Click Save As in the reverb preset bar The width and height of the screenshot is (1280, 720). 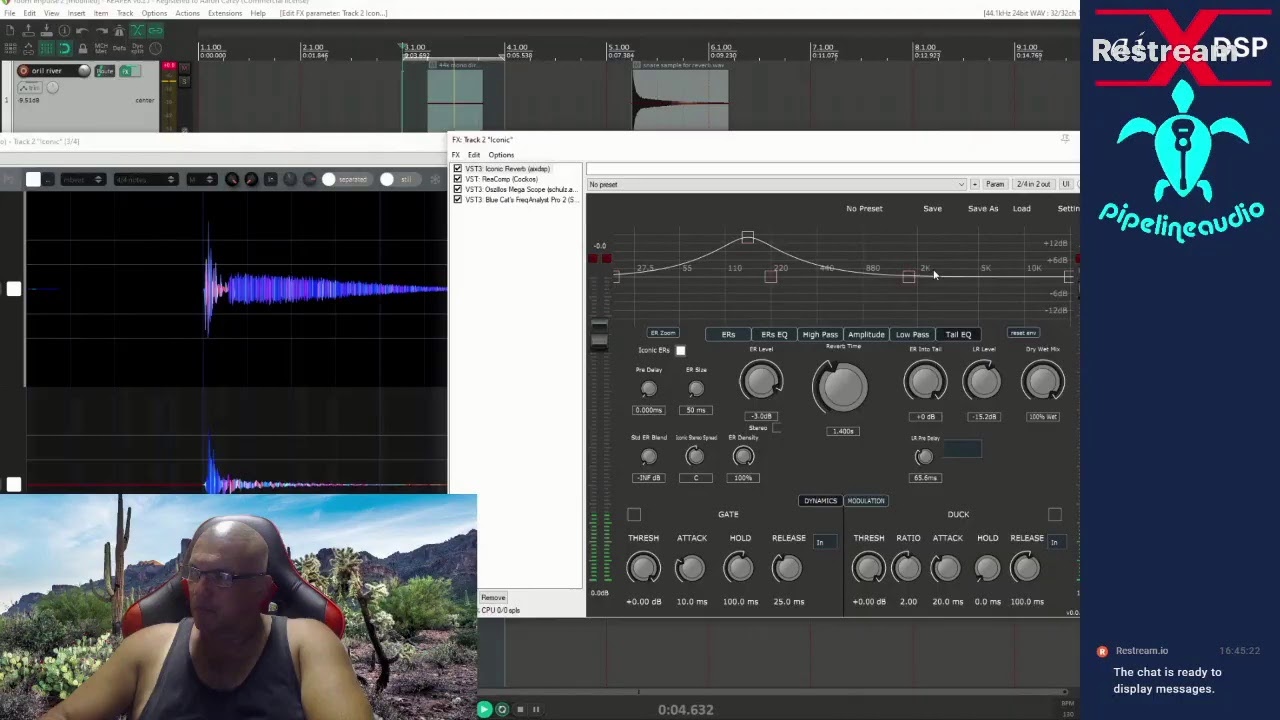pos(983,208)
